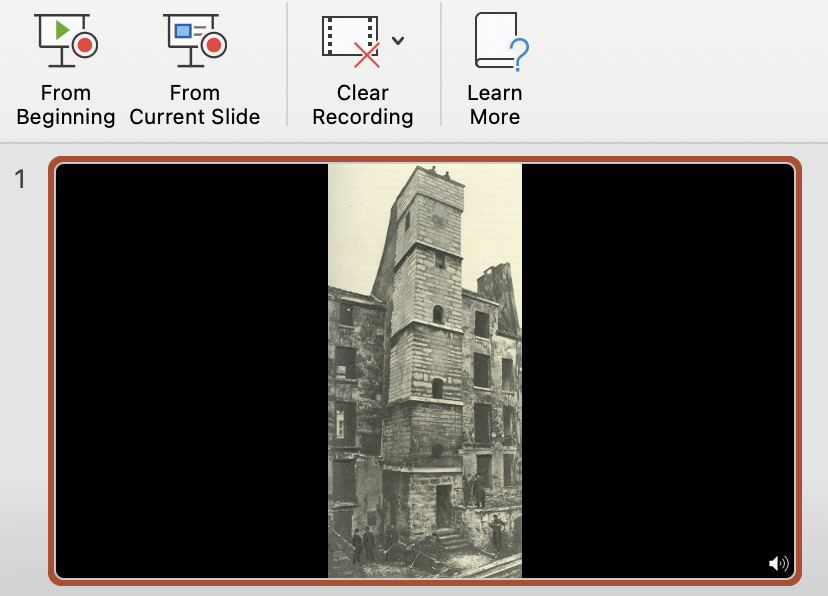
Task: Expand the Clear Recording dropdown arrow
Action: coord(398,41)
